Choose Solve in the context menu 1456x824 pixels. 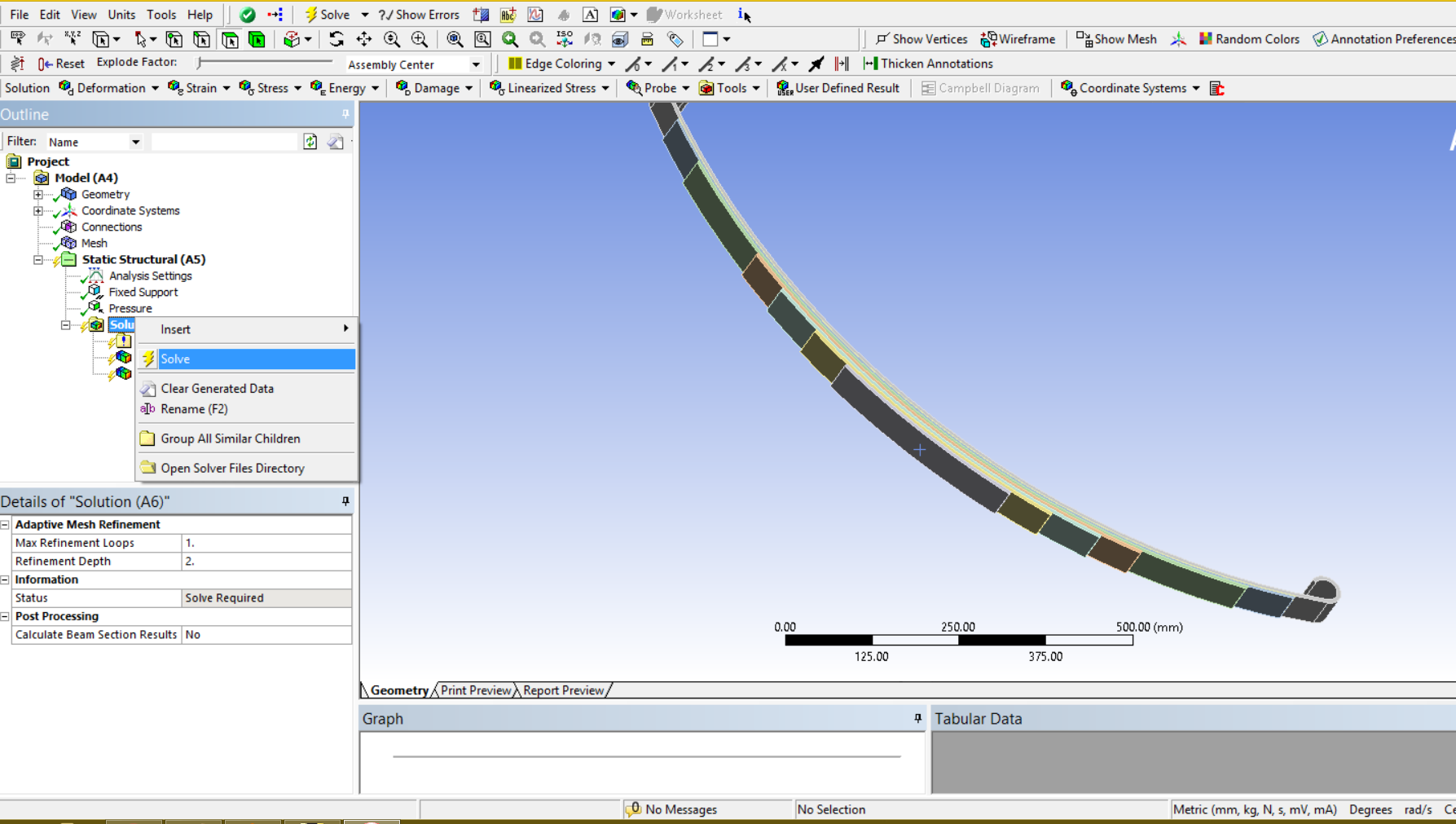247,359
